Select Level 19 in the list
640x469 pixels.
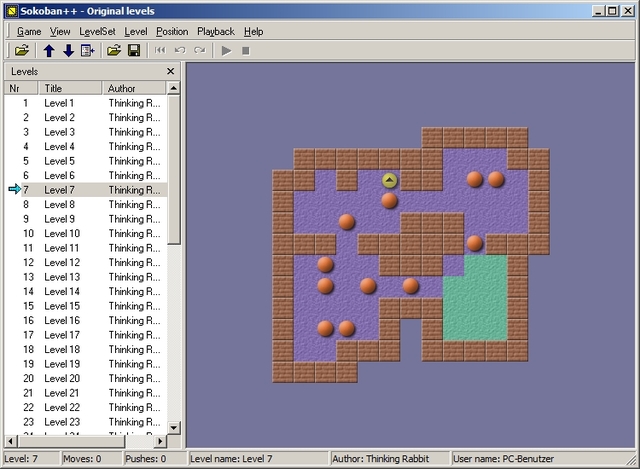[x=86, y=364]
